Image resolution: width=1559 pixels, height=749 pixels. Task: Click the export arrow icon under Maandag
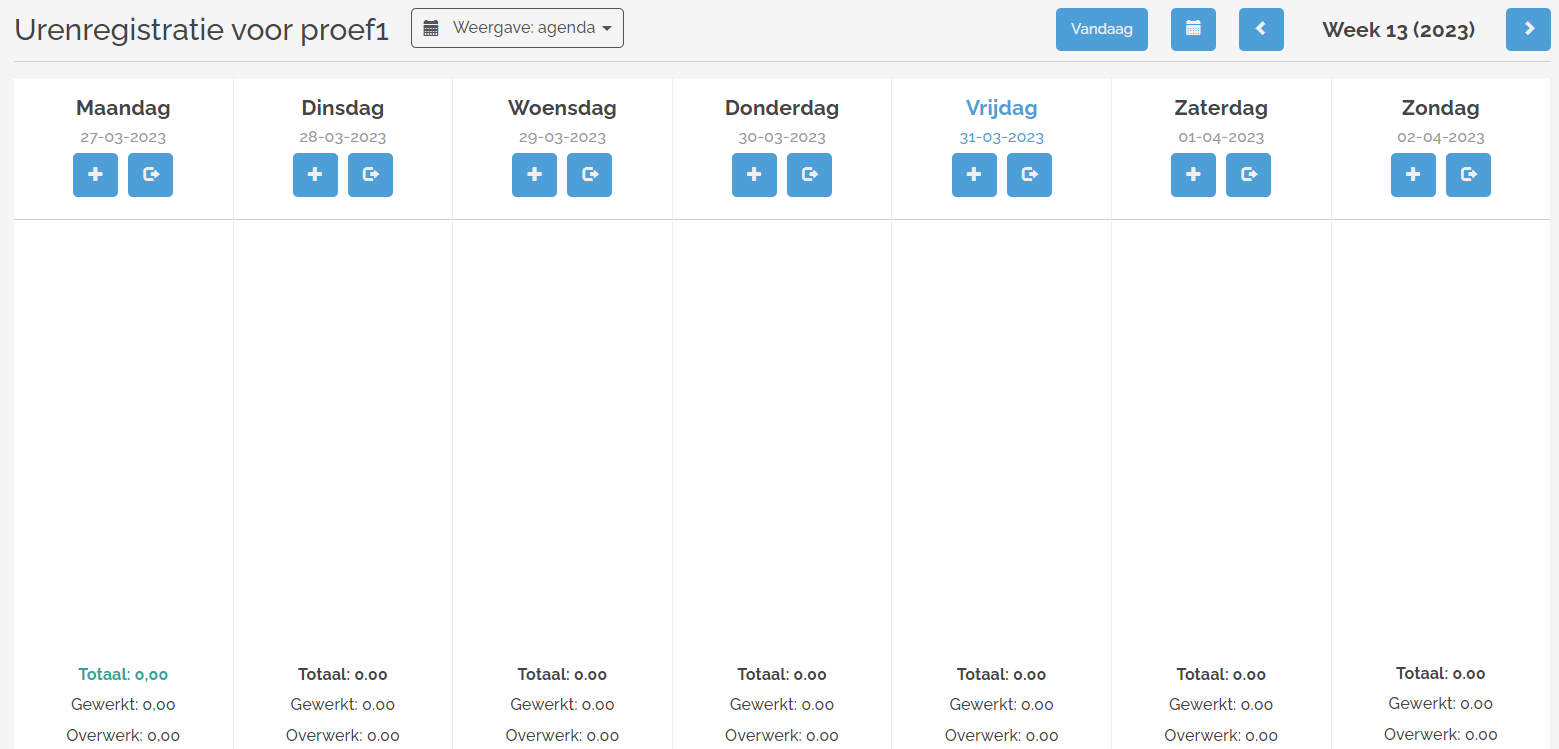(150, 175)
